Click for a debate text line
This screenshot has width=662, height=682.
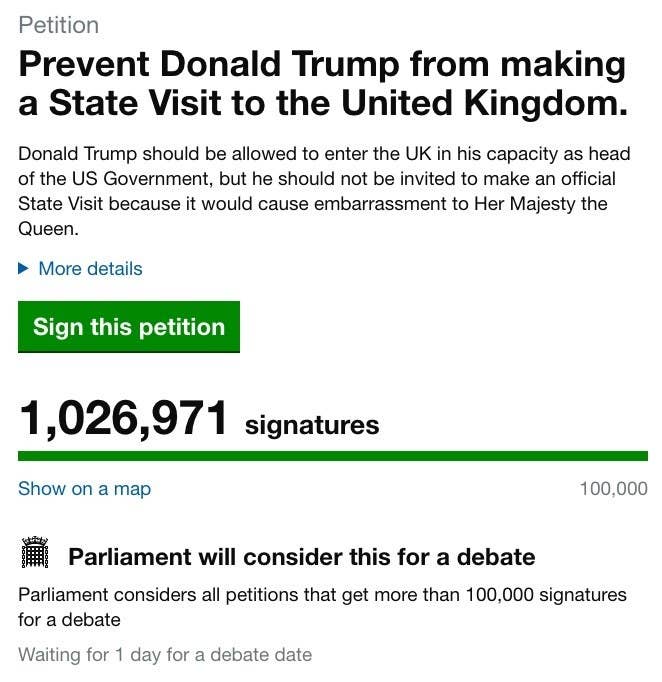69,620
